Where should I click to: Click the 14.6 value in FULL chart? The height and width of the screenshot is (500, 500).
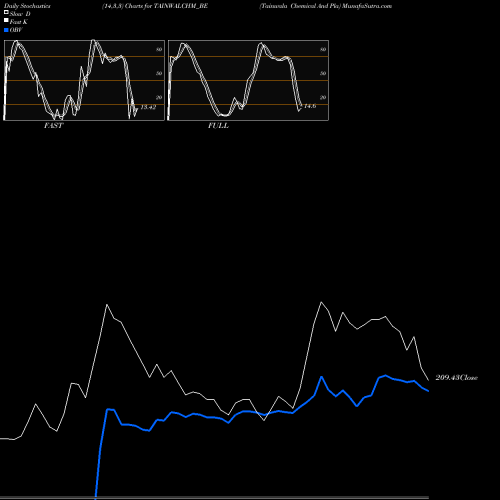pyautogui.click(x=310, y=106)
